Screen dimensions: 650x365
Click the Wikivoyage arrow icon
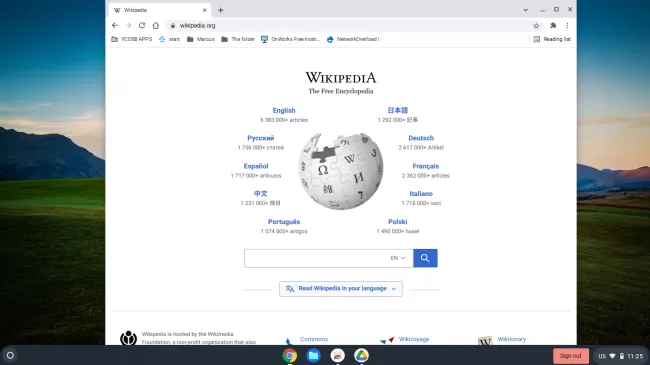point(387,341)
